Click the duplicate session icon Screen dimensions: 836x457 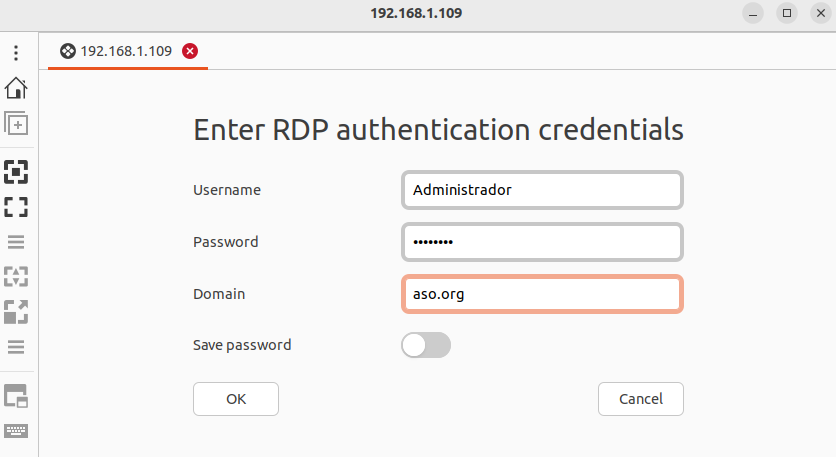click(x=16, y=123)
